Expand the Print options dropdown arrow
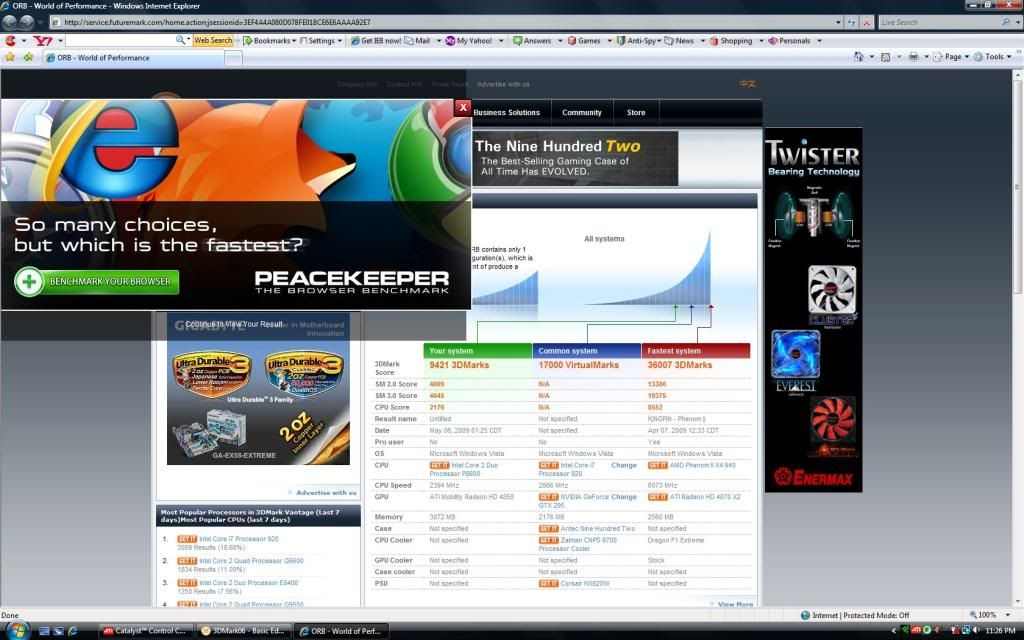1024x640 pixels. 926,57
